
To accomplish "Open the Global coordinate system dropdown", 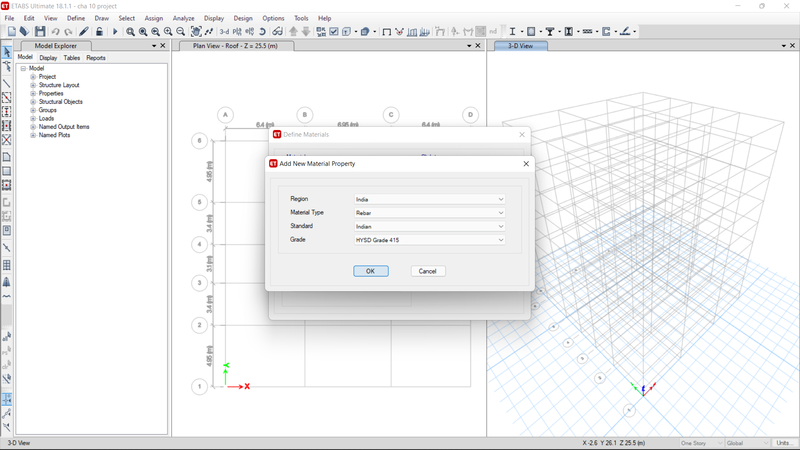I will pyautogui.click(x=747, y=443).
